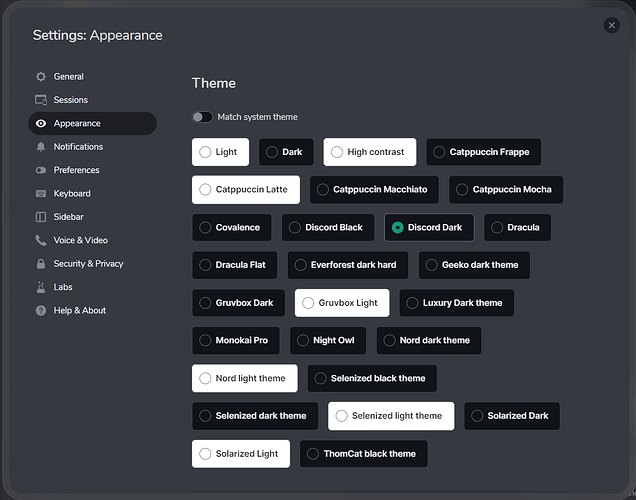Switch to Labs settings
The width and height of the screenshot is (636, 500).
coord(92,287)
